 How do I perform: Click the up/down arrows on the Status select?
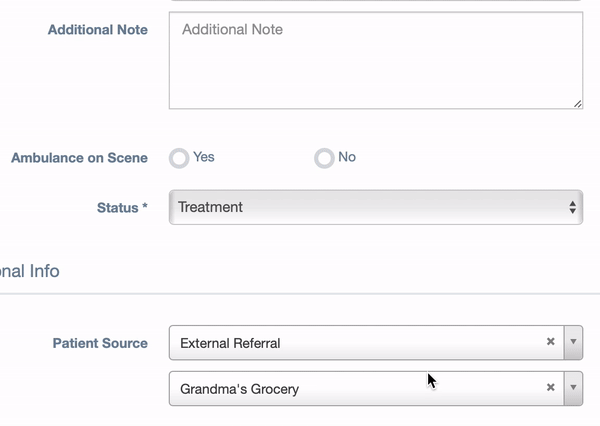[x=572, y=207]
